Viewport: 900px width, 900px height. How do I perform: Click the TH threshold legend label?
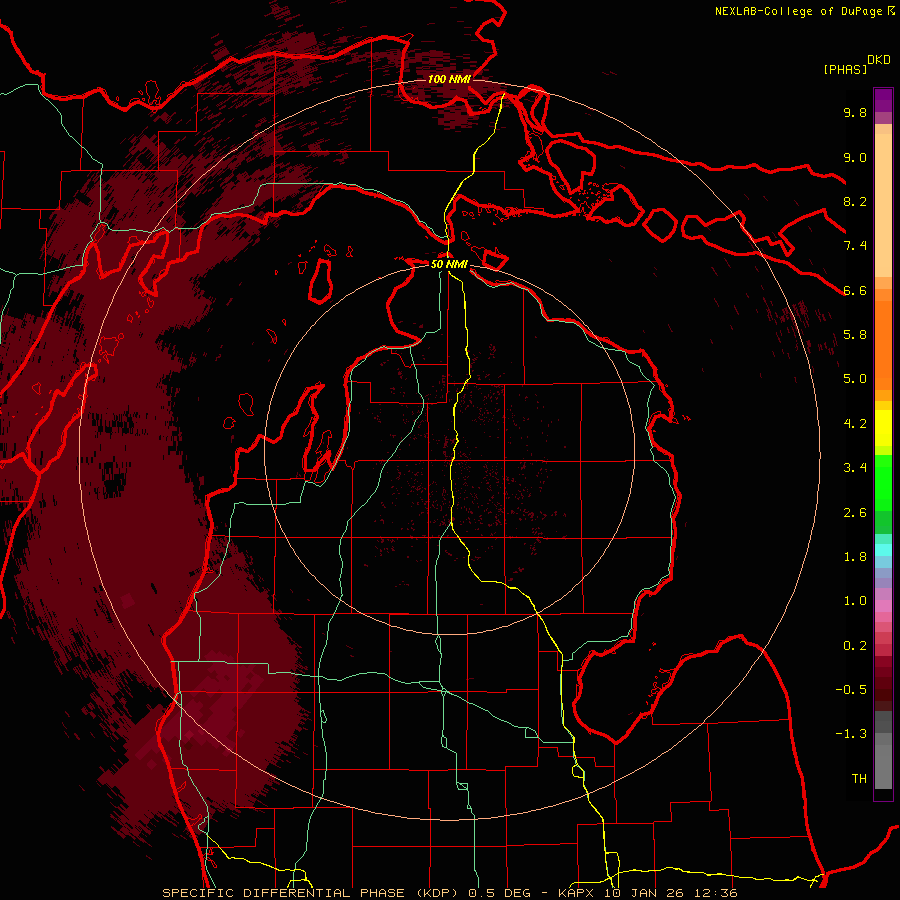(859, 779)
